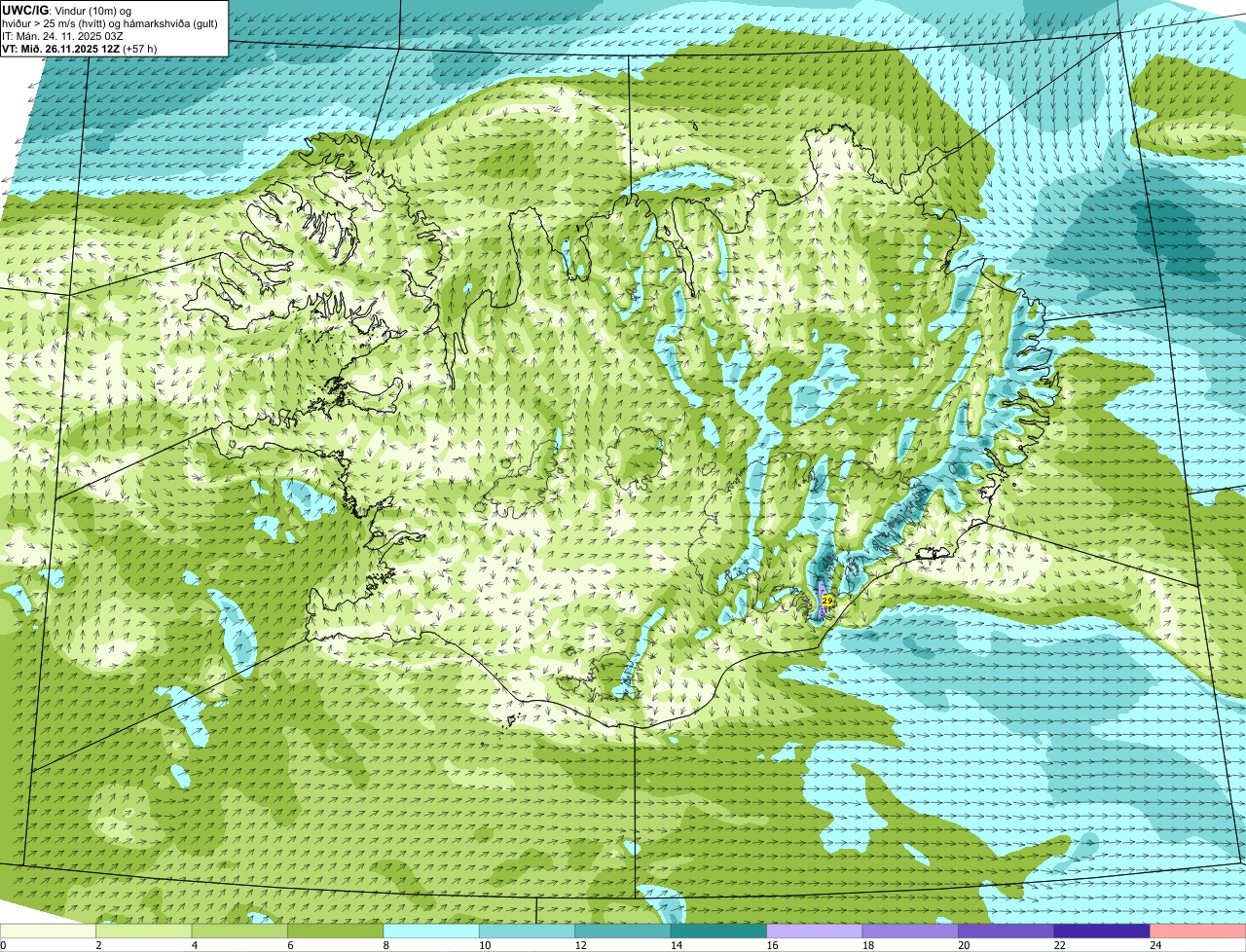Click the scale label '8'
Viewport: 1246px width, 952px height.
click(385, 945)
